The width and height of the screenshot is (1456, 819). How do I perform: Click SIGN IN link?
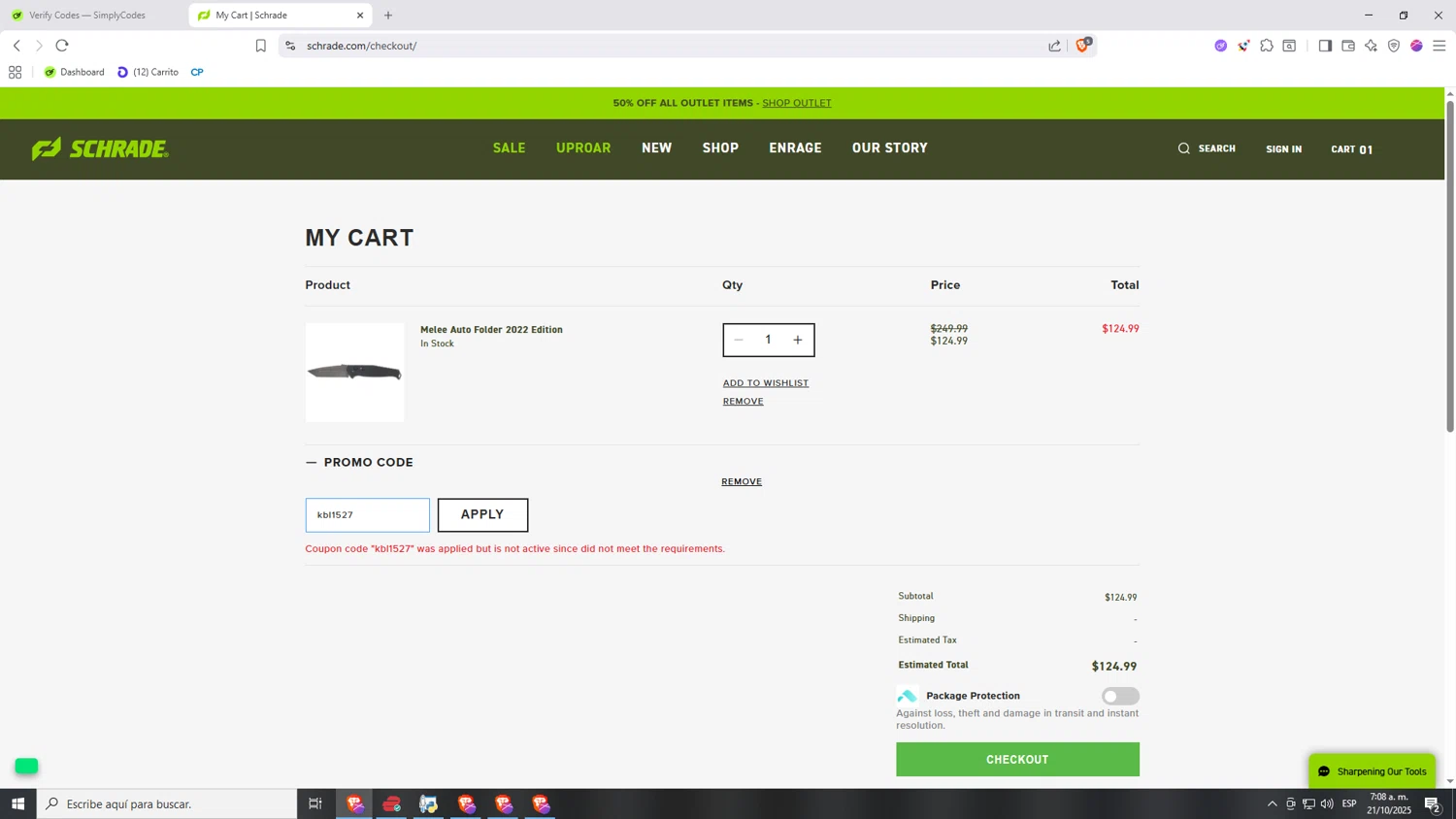click(1283, 149)
